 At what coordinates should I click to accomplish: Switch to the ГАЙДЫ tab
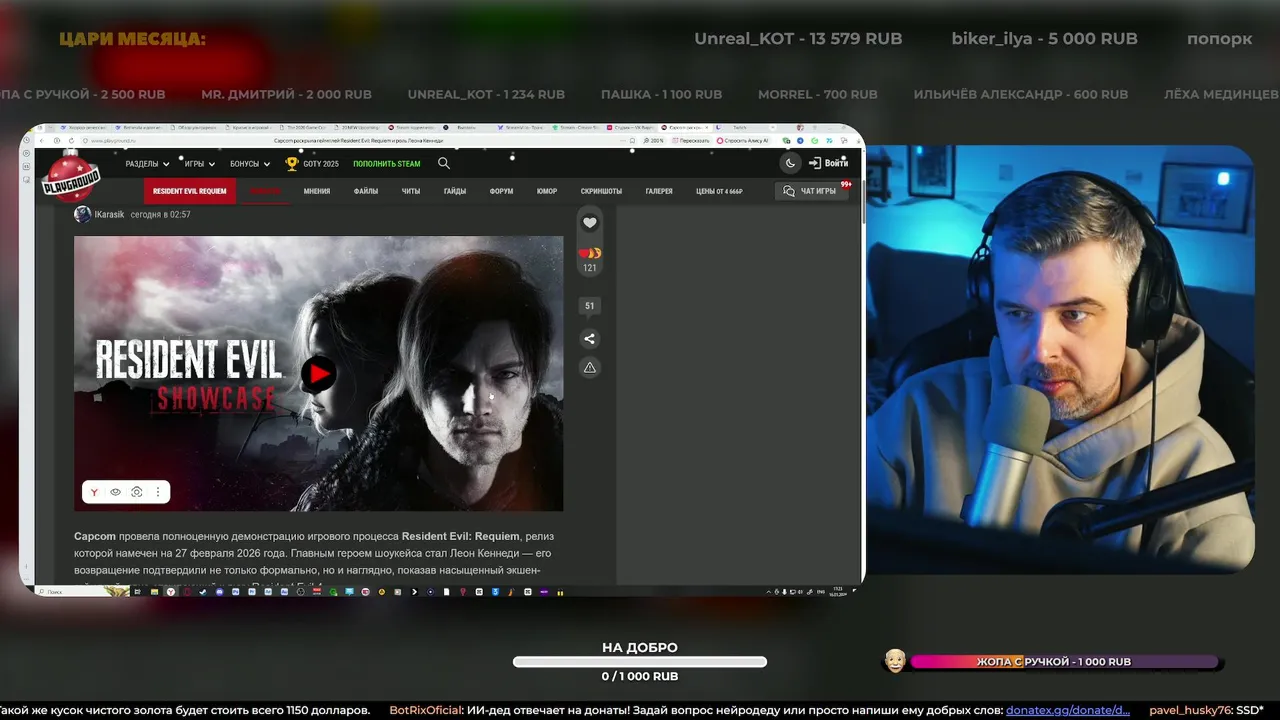click(x=455, y=191)
